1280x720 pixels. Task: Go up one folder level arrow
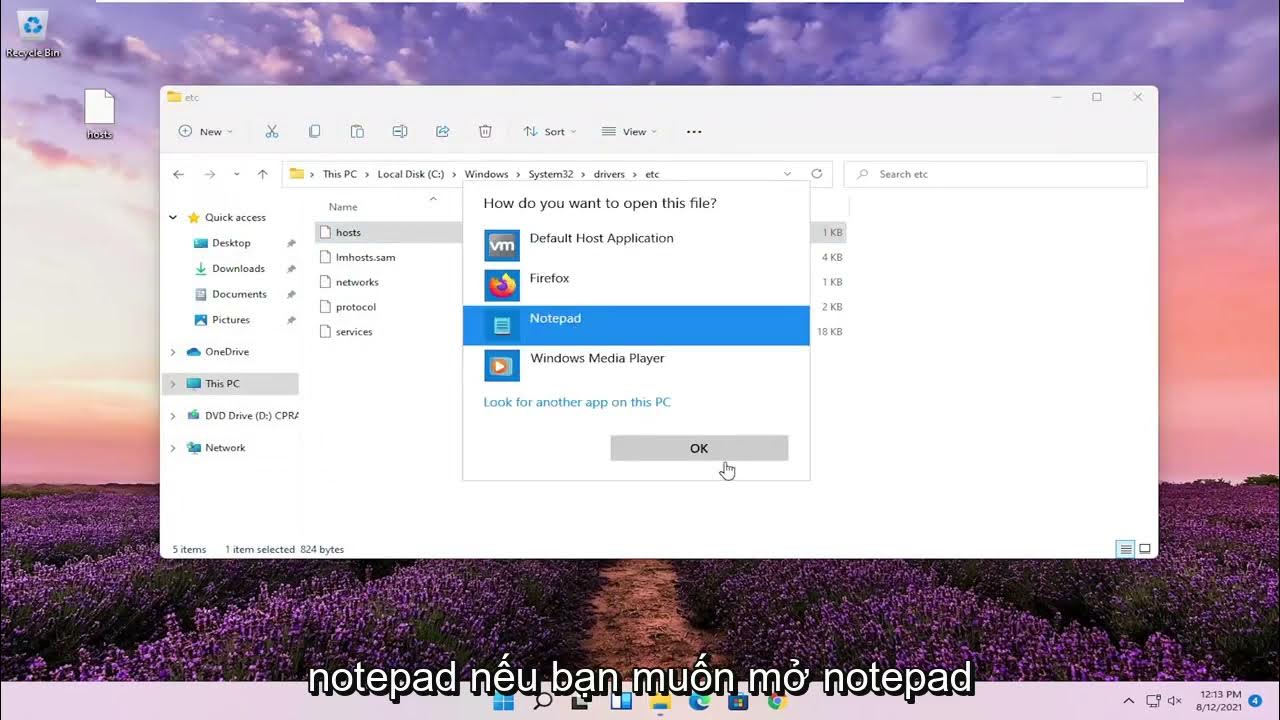coord(262,174)
